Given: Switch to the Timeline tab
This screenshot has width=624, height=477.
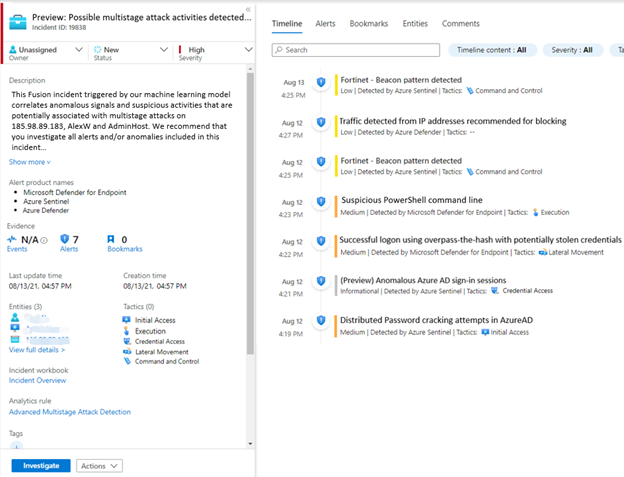Looking at the screenshot, I should point(287,24).
